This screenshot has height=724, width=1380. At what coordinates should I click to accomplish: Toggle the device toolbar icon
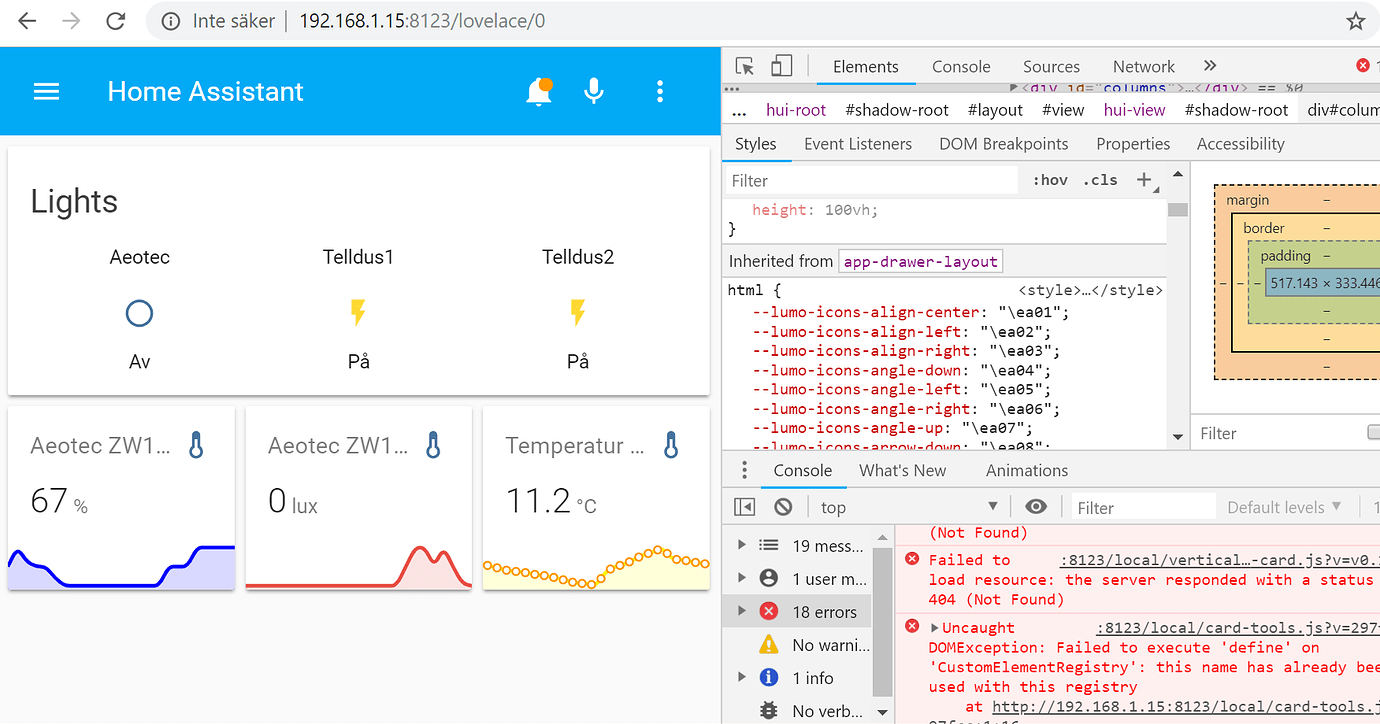click(x=781, y=66)
